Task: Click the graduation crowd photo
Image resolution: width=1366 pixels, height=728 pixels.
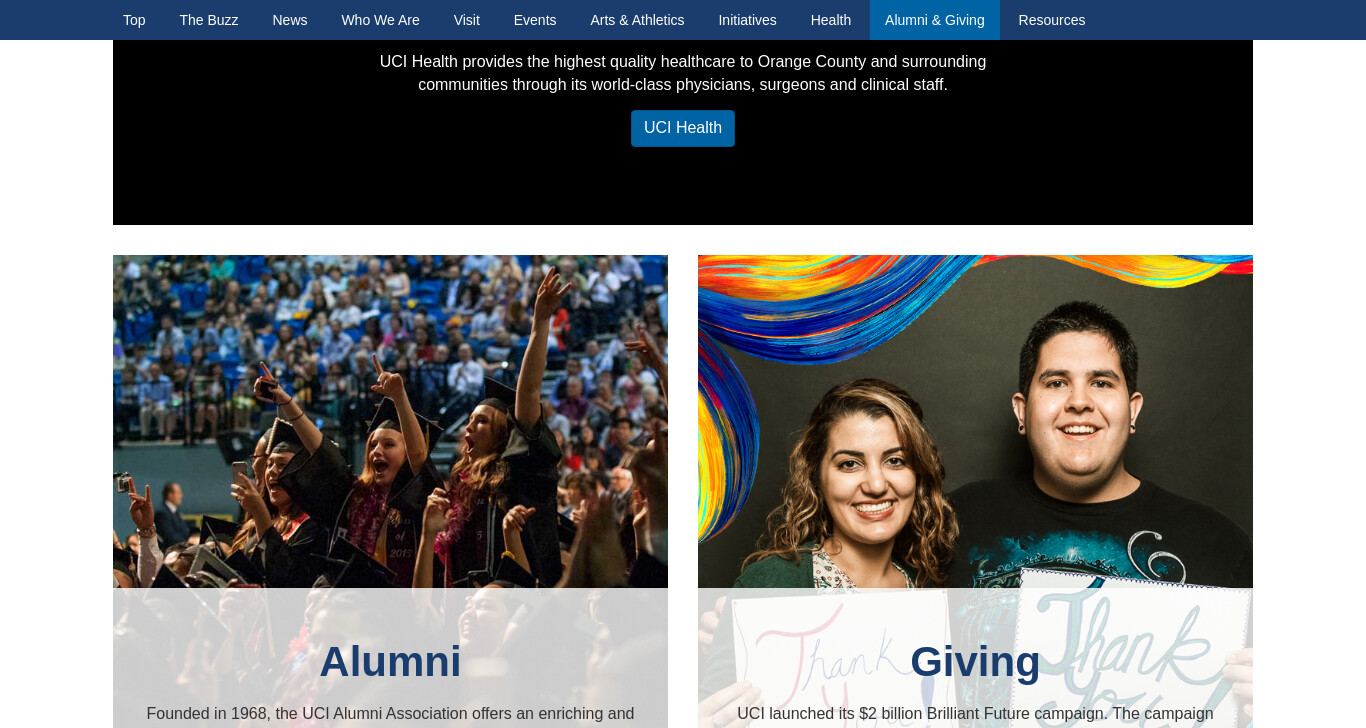Action: 390,421
